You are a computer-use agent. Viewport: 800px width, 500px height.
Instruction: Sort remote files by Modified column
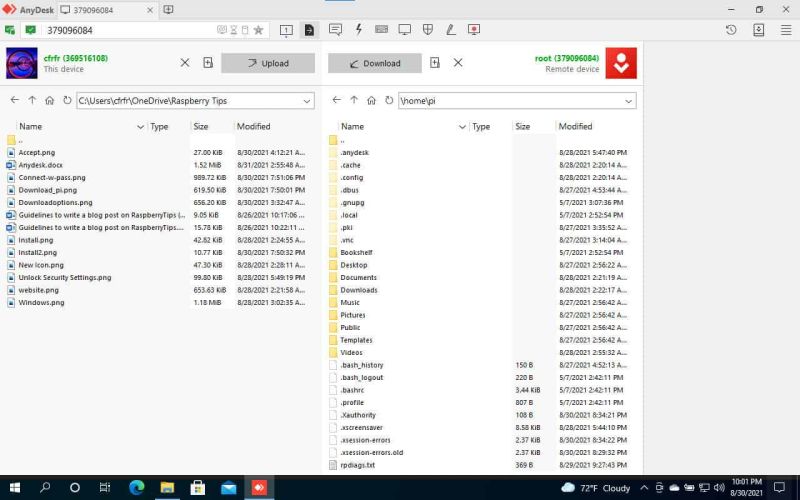576,127
